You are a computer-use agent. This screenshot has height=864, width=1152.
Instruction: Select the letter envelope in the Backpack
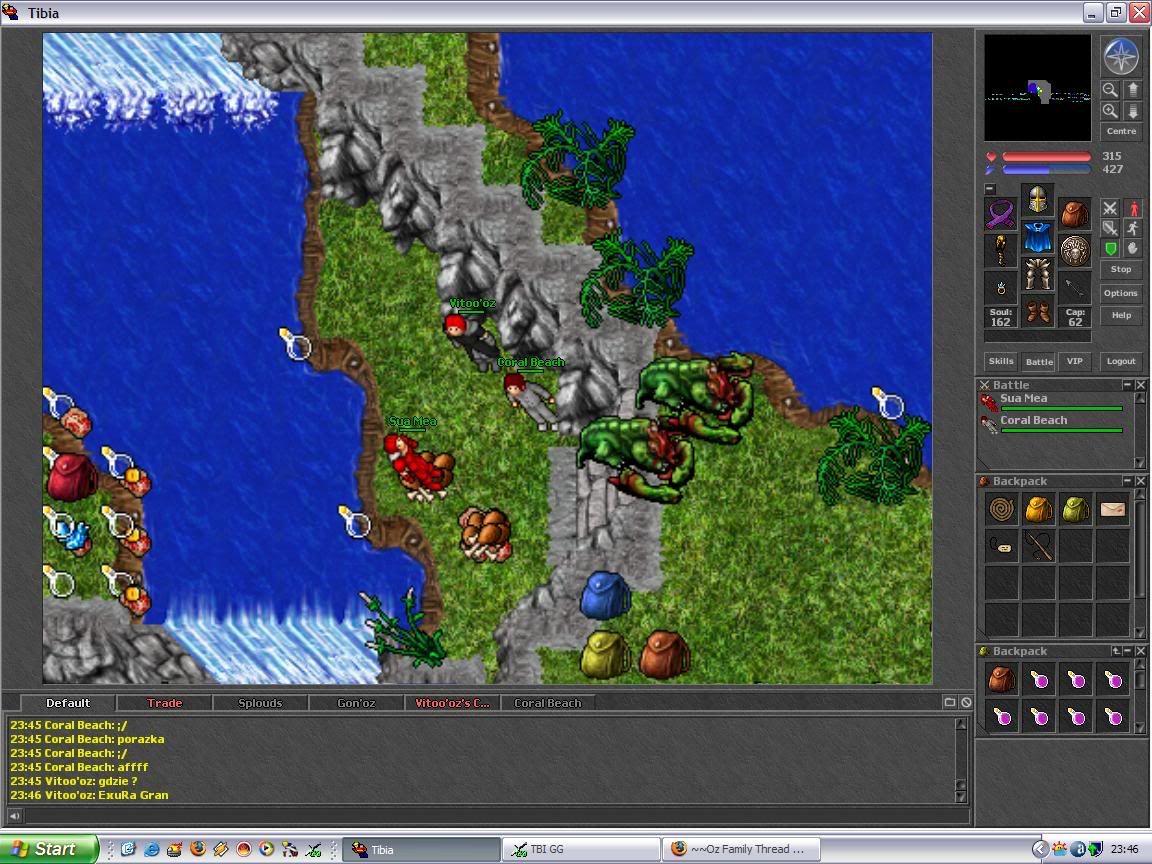(1112, 509)
